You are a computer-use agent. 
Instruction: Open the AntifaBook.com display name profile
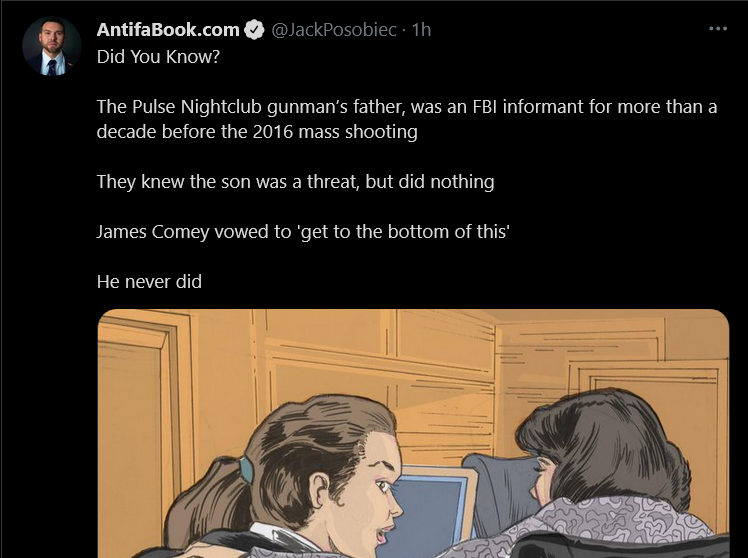click(168, 30)
